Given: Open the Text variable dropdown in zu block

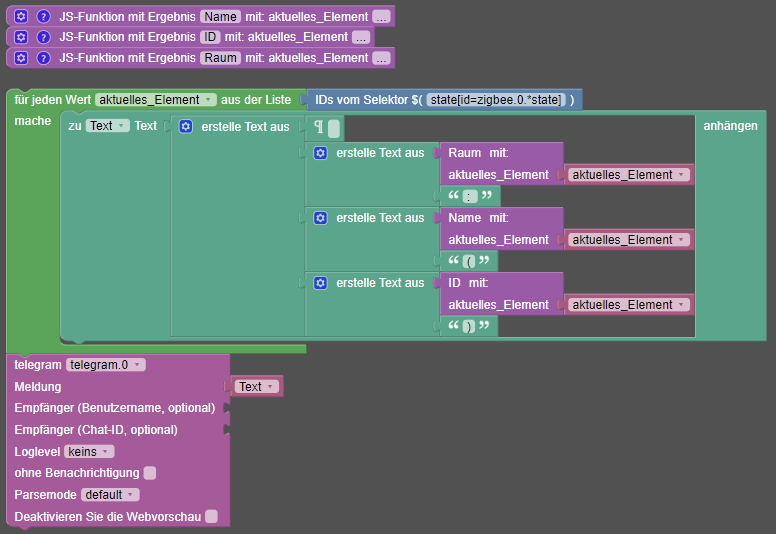Looking at the screenshot, I should (107, 126).
